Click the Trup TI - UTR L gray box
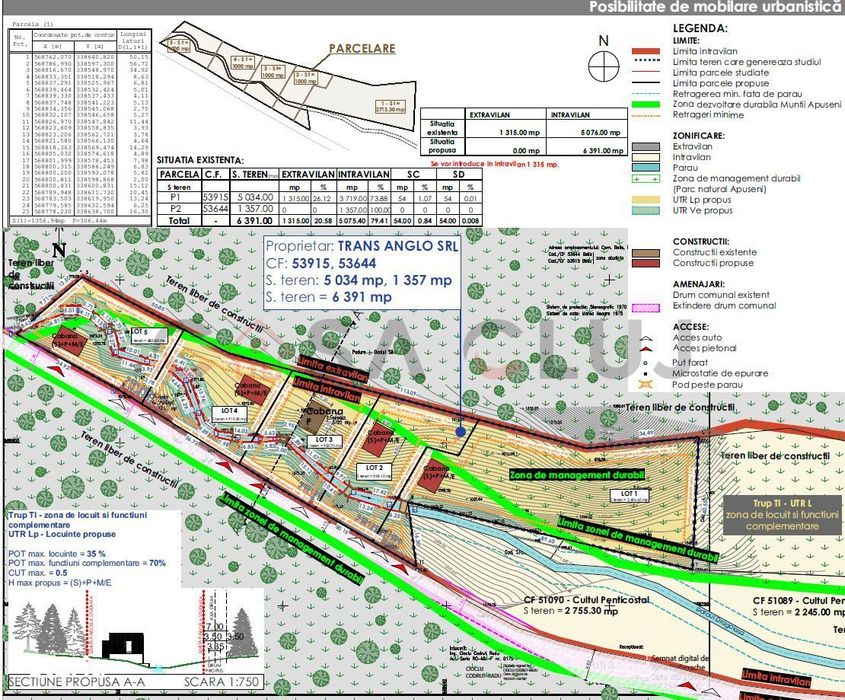Image resolution: width=845 pixels, height=700 pixels. 782,515
